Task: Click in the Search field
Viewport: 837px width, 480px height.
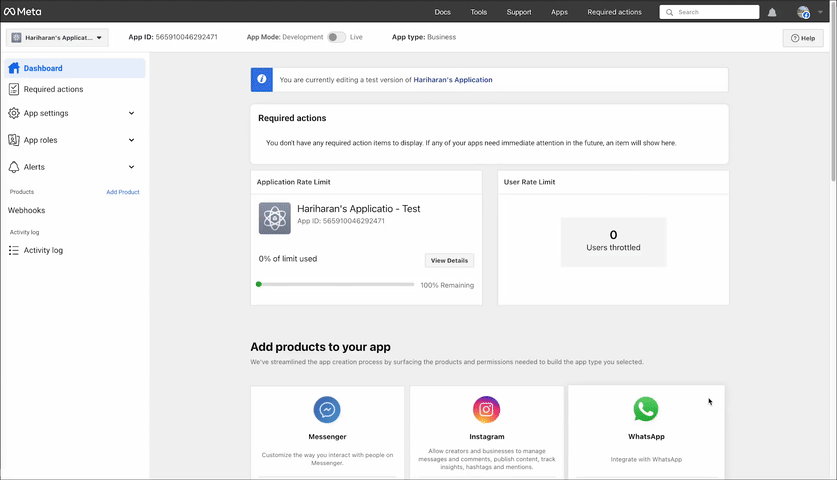Action: click(709, 12)
